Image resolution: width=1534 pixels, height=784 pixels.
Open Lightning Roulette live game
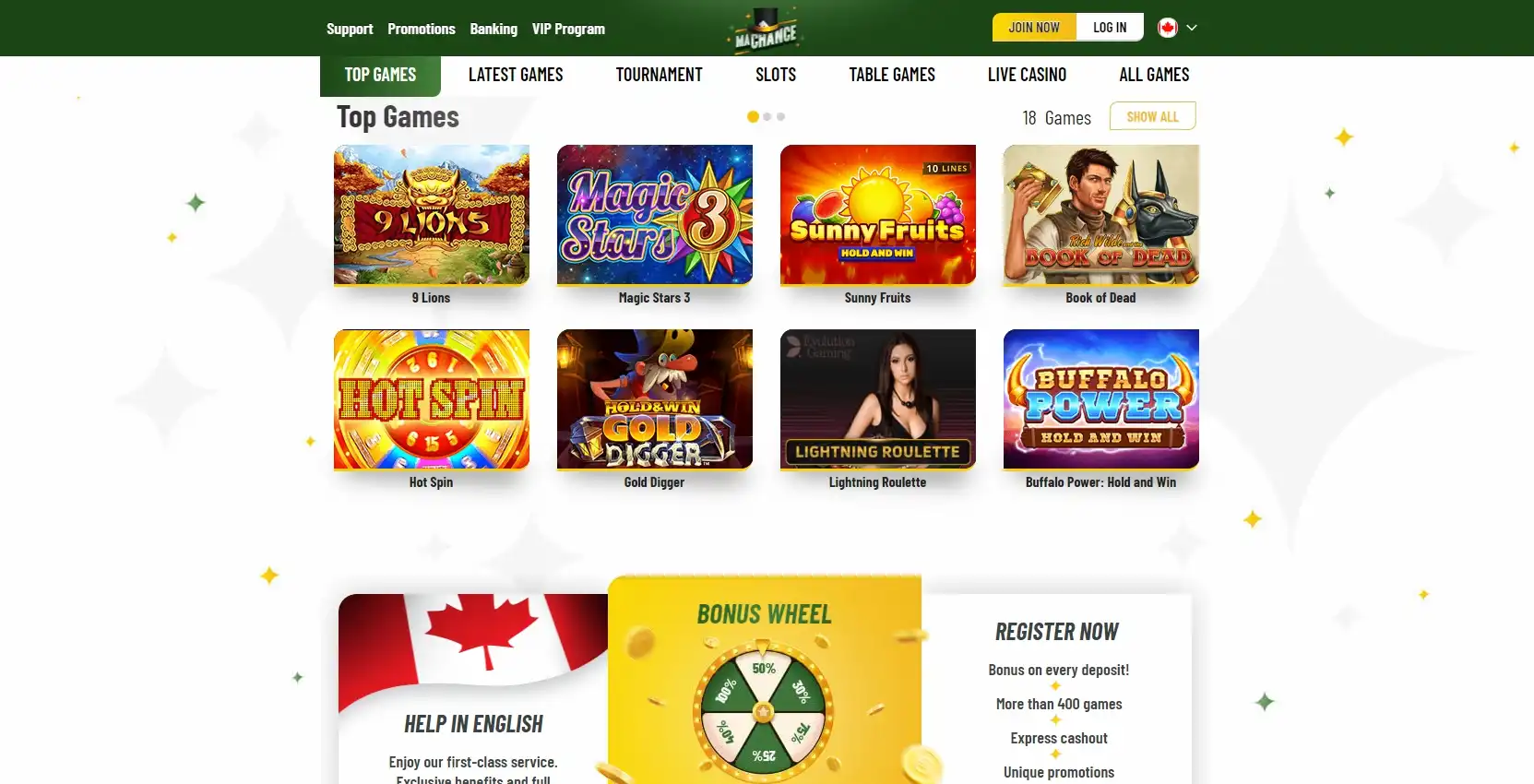pyautogui.click(x=878, y=398)
